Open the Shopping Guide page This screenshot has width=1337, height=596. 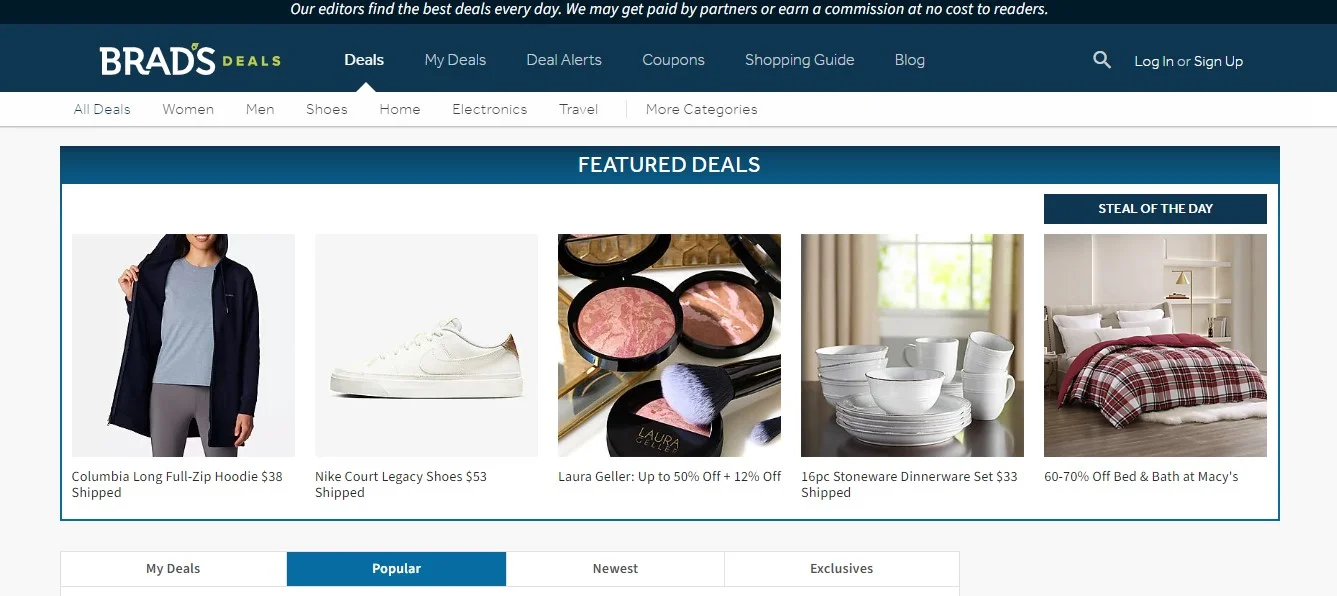coord(799,60)
